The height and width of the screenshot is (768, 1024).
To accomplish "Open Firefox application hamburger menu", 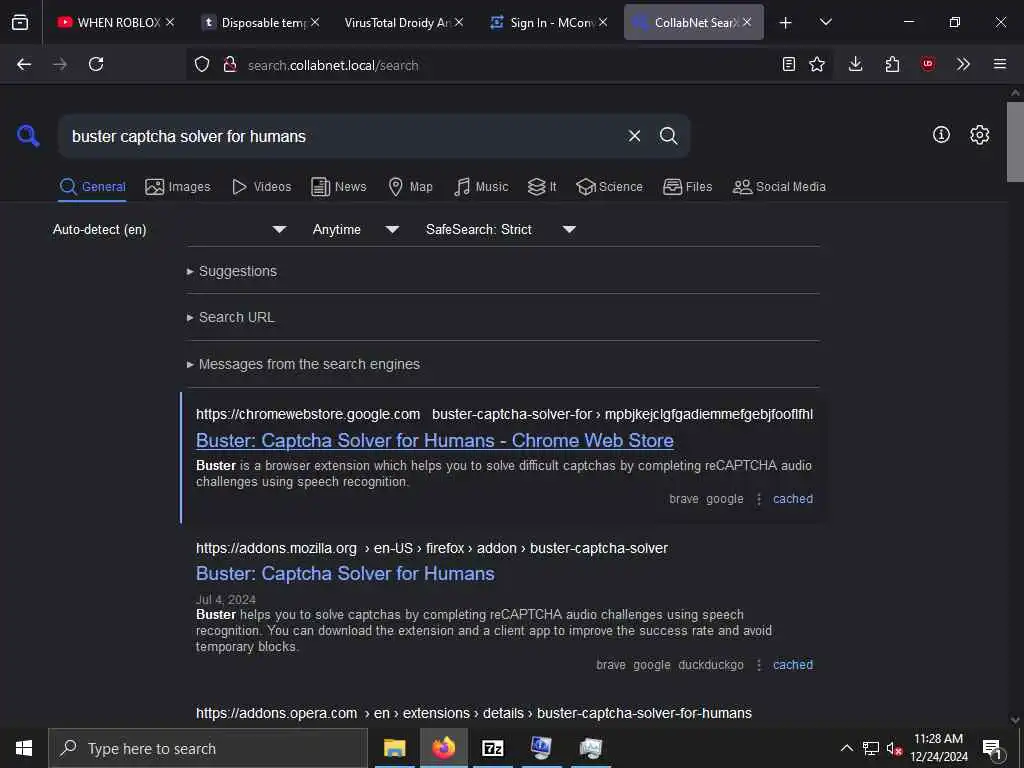I will [1000, 64].
